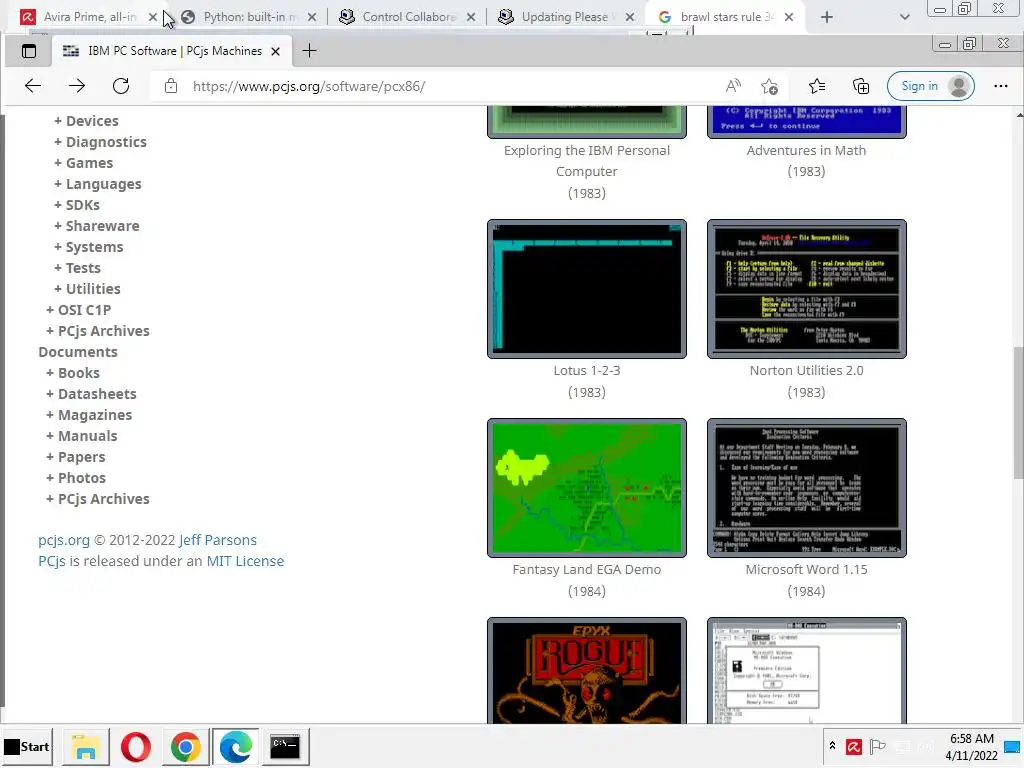This screenshot has height=768, width=1024.
Task: Open the PCjs link in license line
Action: [52, 561]
